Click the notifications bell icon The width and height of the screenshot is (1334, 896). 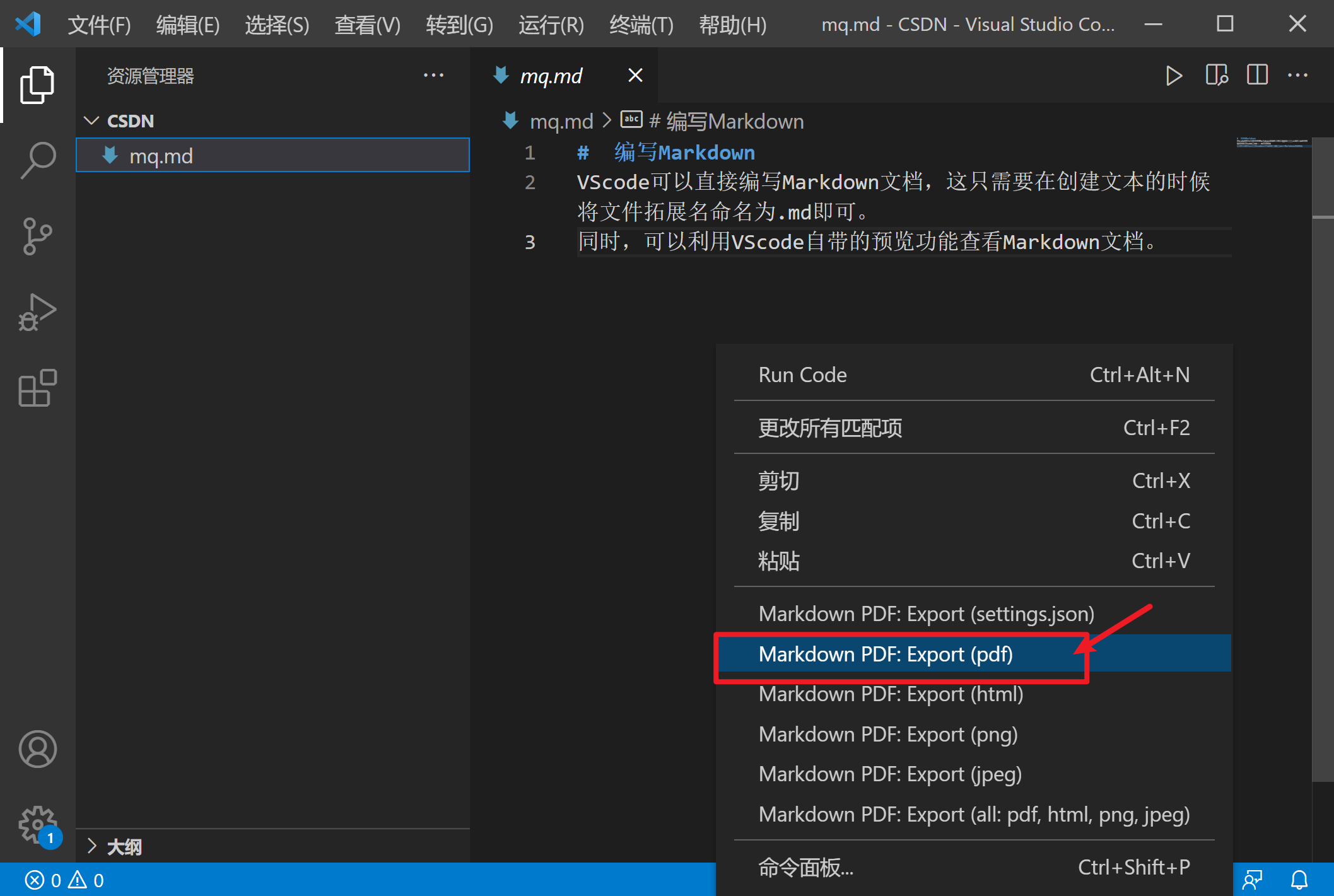click(x=1299, y=879)
